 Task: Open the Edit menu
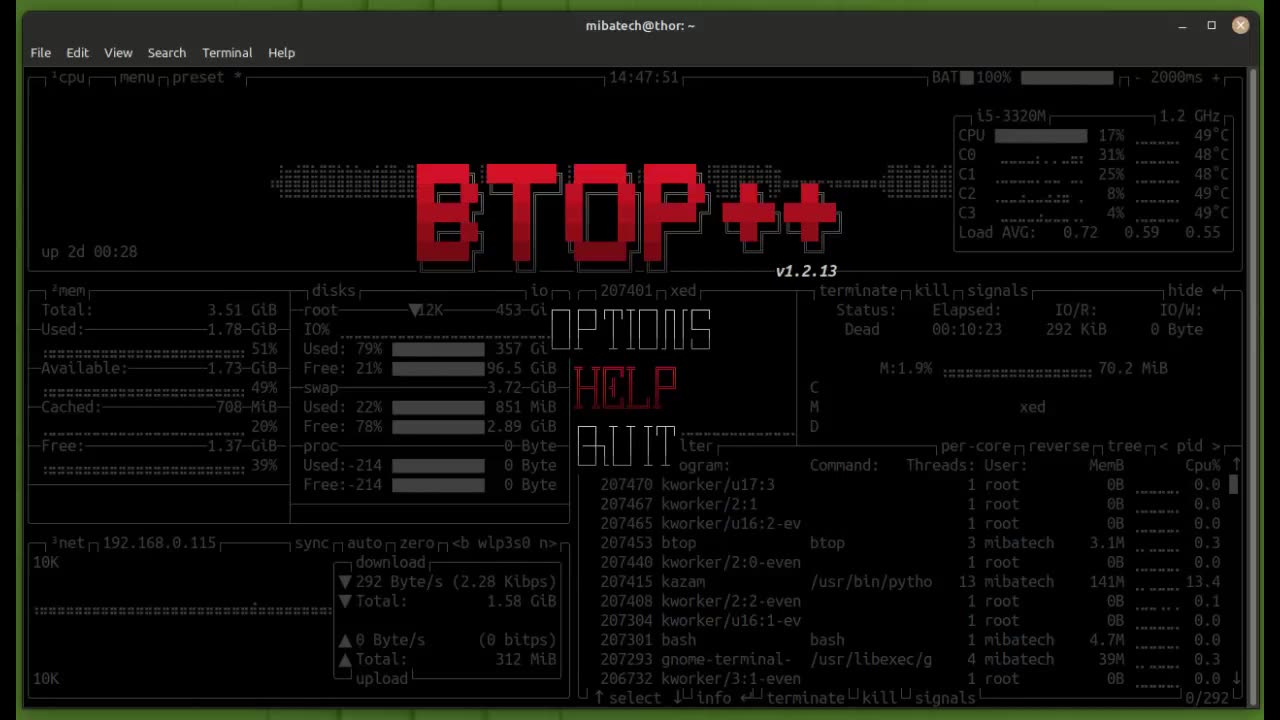click(77, 53)
